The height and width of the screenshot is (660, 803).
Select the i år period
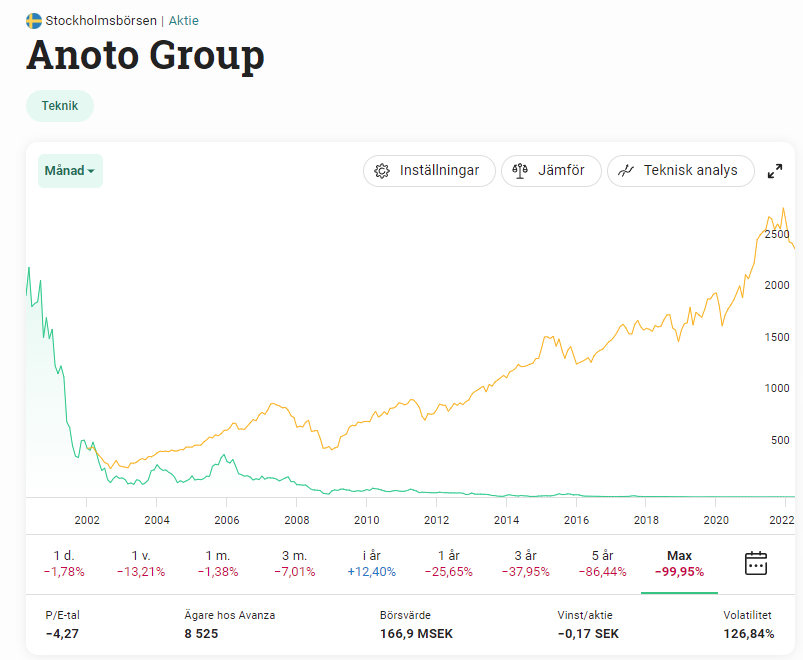click(x=370, y=563)
